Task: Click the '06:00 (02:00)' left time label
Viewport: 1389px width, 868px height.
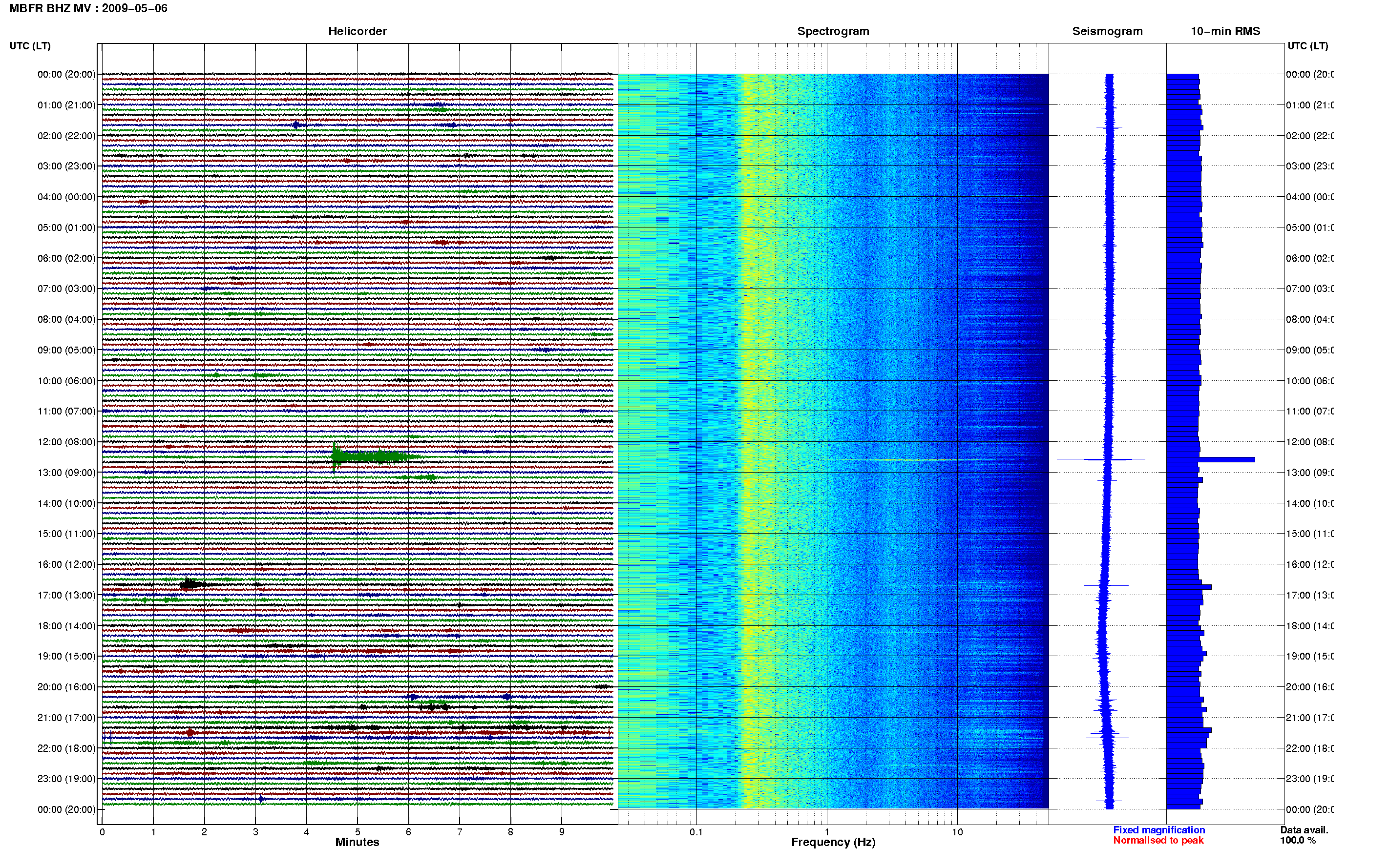Action: (x=66, y=258)
